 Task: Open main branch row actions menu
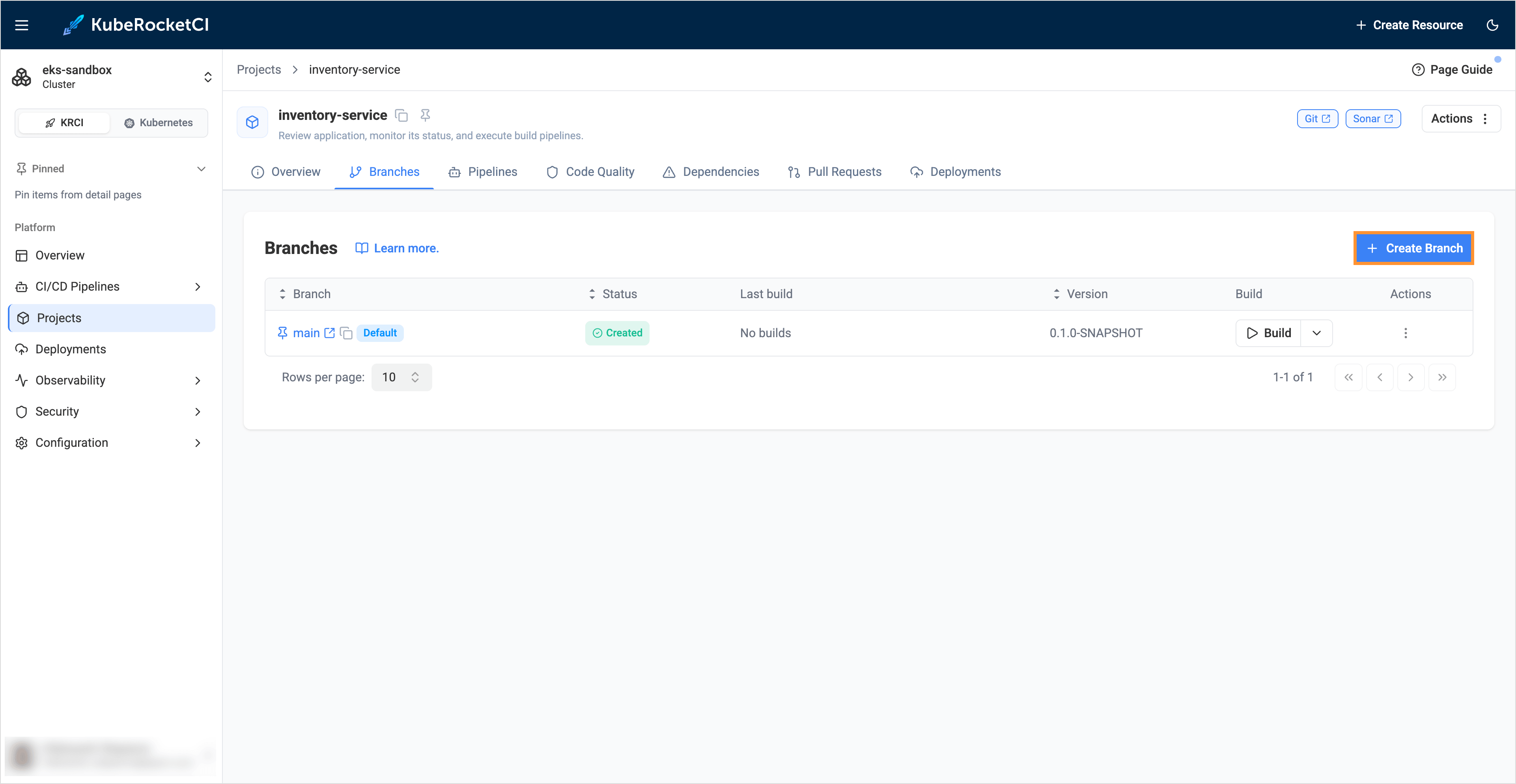tap(1406, 333)
